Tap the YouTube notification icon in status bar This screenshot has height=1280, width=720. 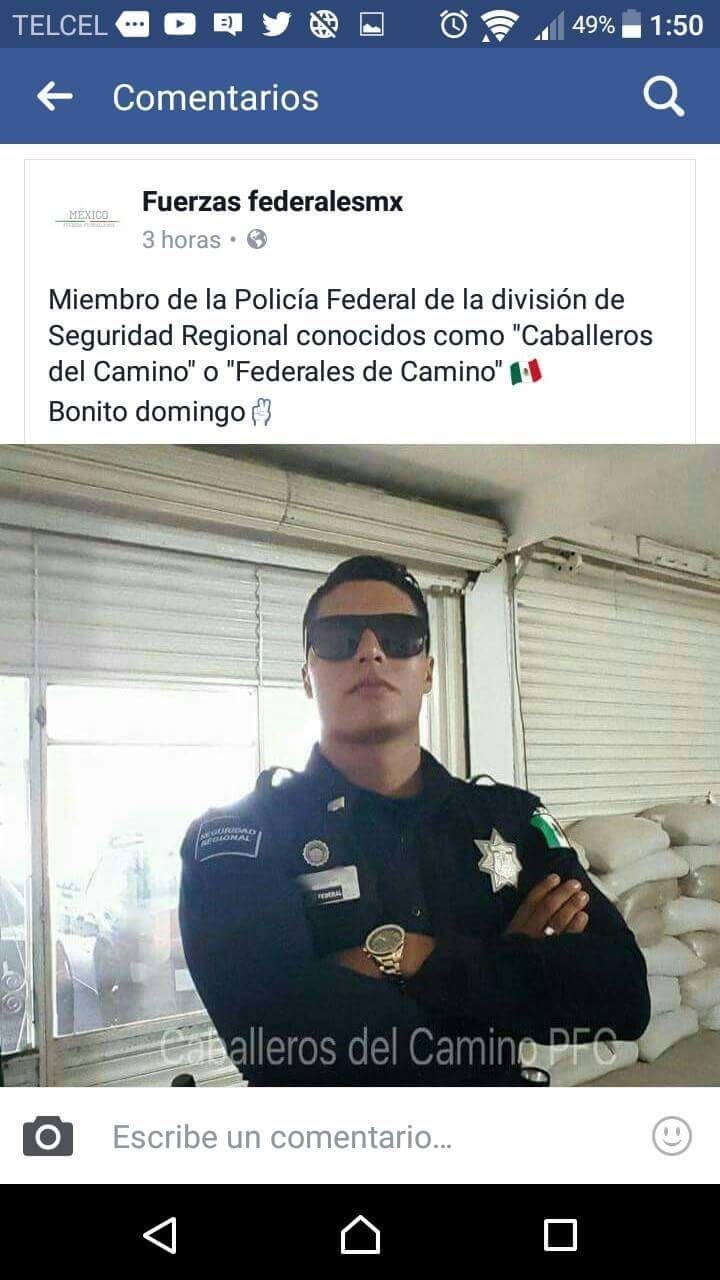(x=180, y=24)
